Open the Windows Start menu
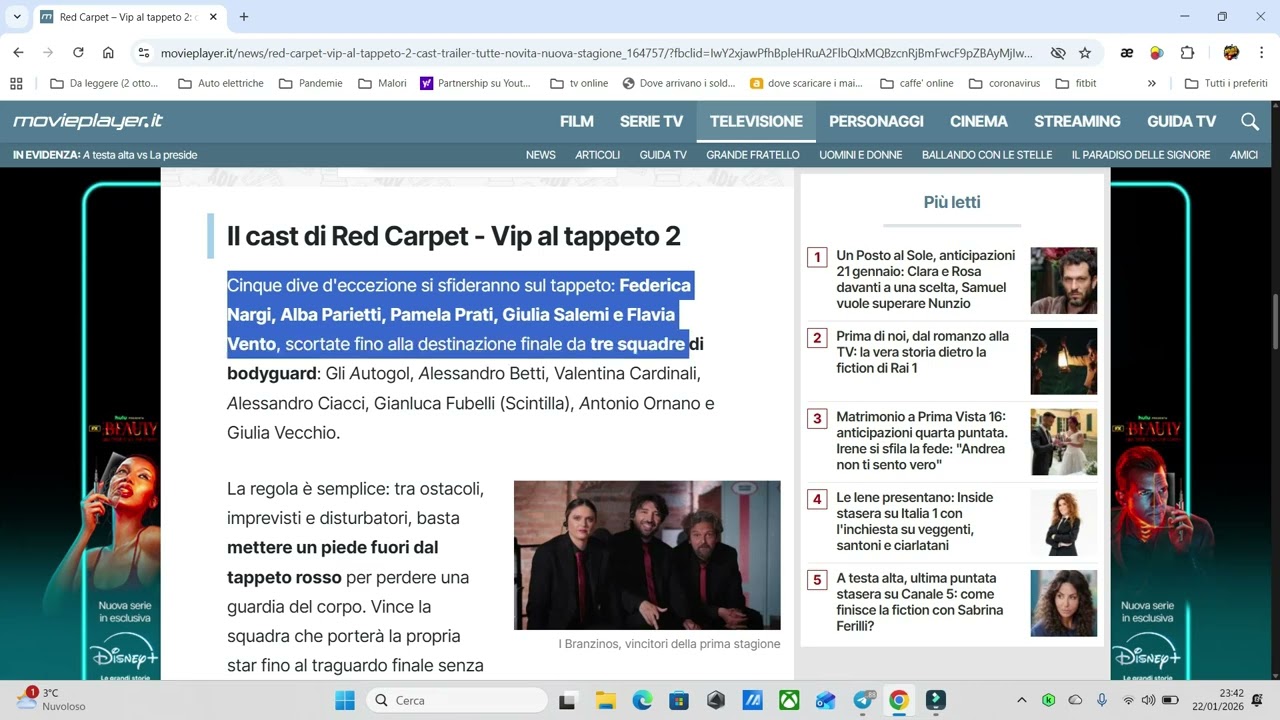The image size is (1280, 720). [x=345, y=700]
